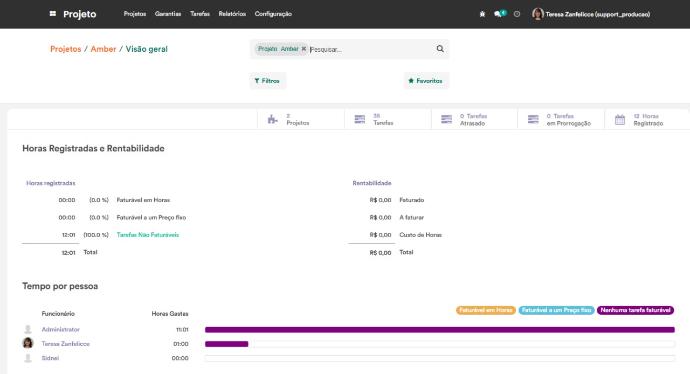Open Tarefas Não Faturáveis link
This screenshot has height=374, width=690.
pyautogui.click(x=148, y=235)
